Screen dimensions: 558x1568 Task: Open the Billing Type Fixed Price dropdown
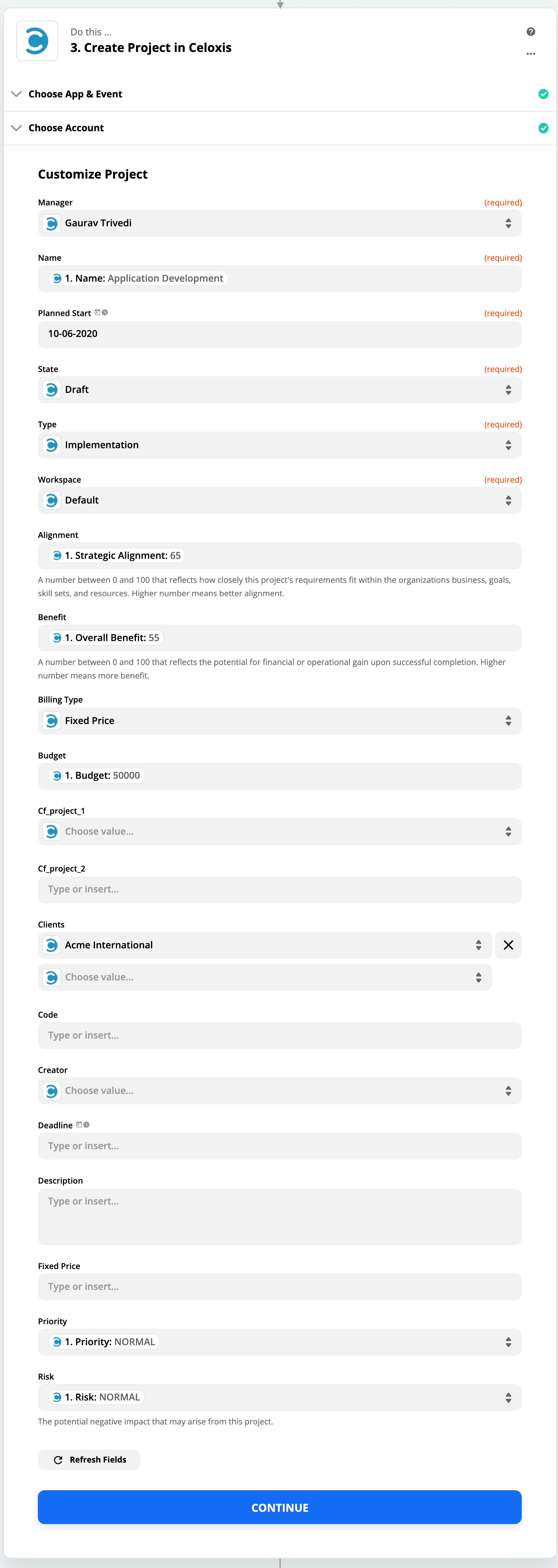(279, 721)
